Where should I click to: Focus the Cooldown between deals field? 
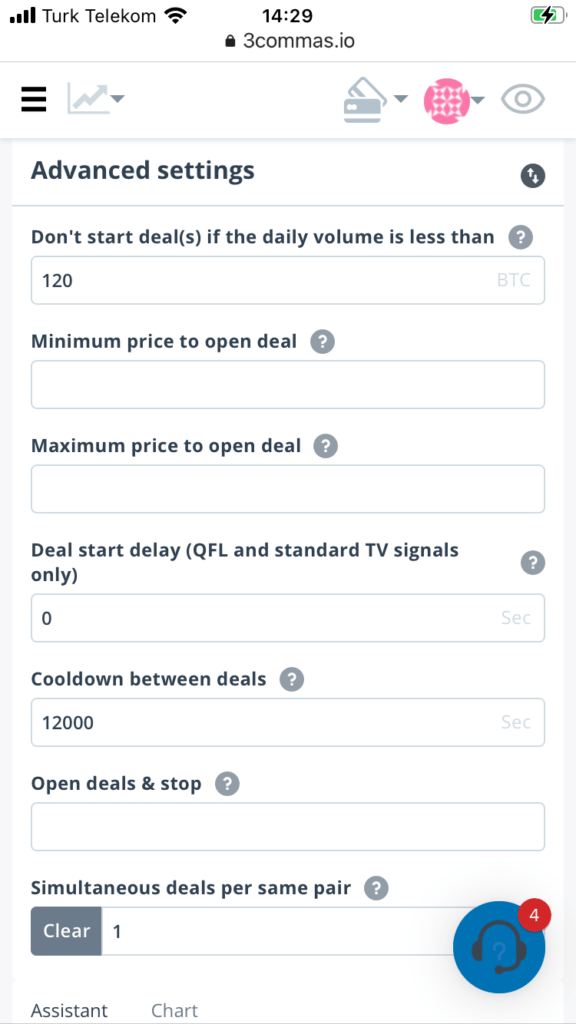click(288, 722)
